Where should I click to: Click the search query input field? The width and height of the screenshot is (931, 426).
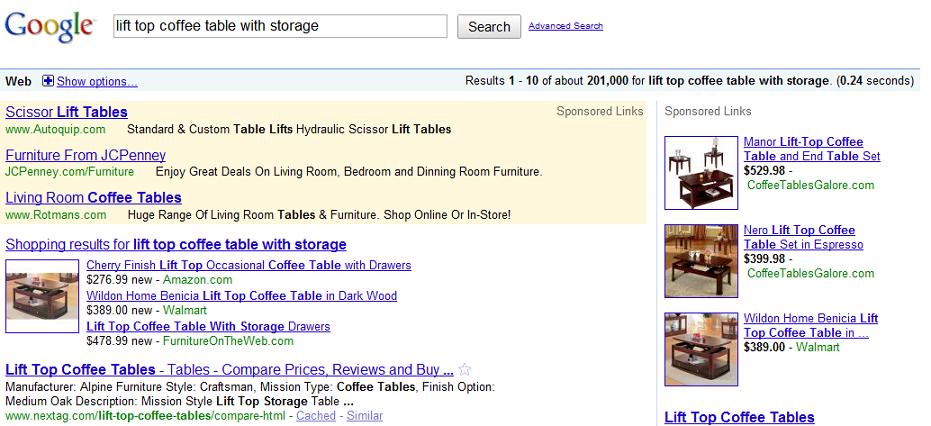[x=281, y=26]
